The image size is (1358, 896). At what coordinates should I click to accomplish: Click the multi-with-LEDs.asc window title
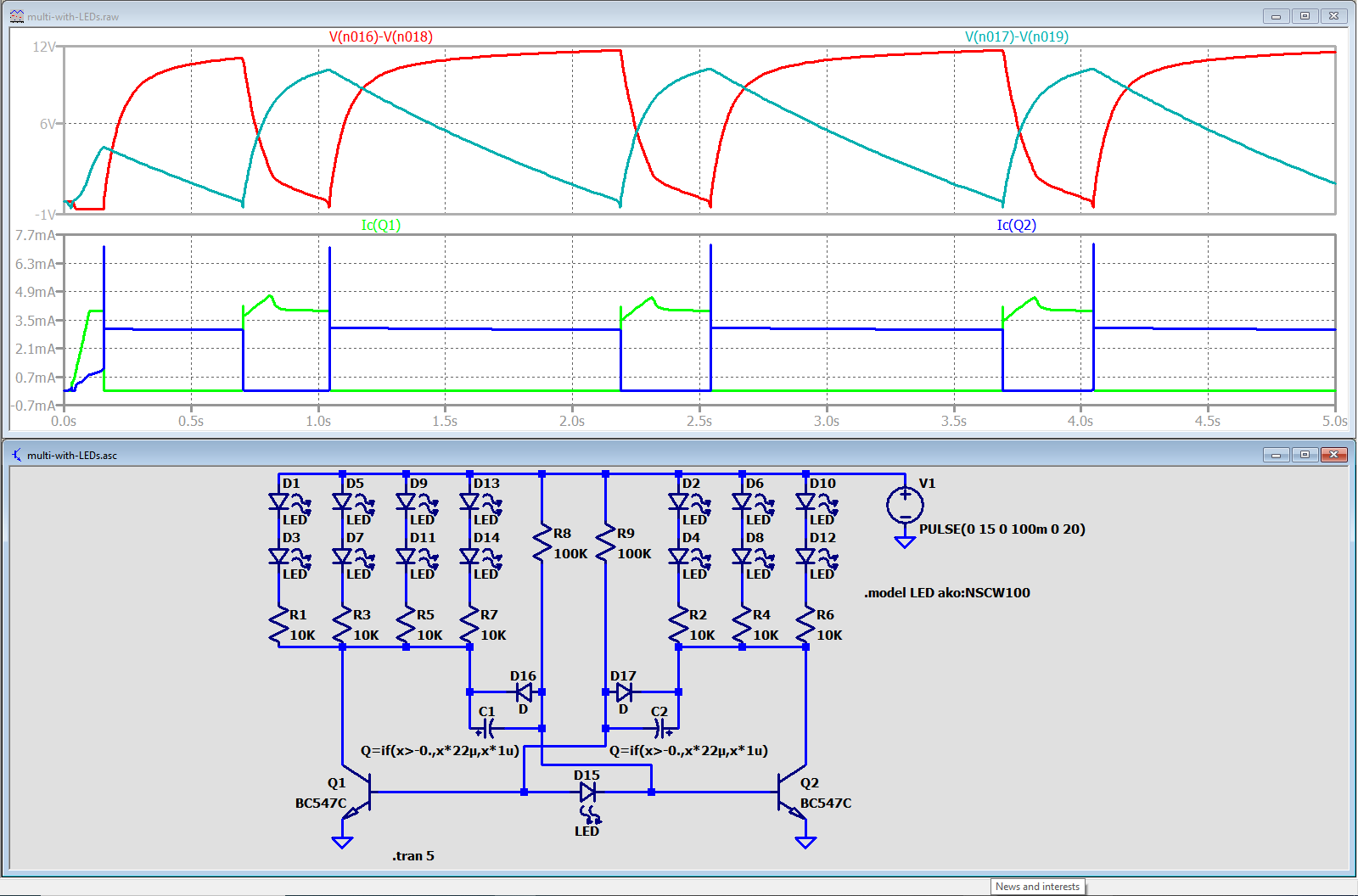(x=72, y=455)
